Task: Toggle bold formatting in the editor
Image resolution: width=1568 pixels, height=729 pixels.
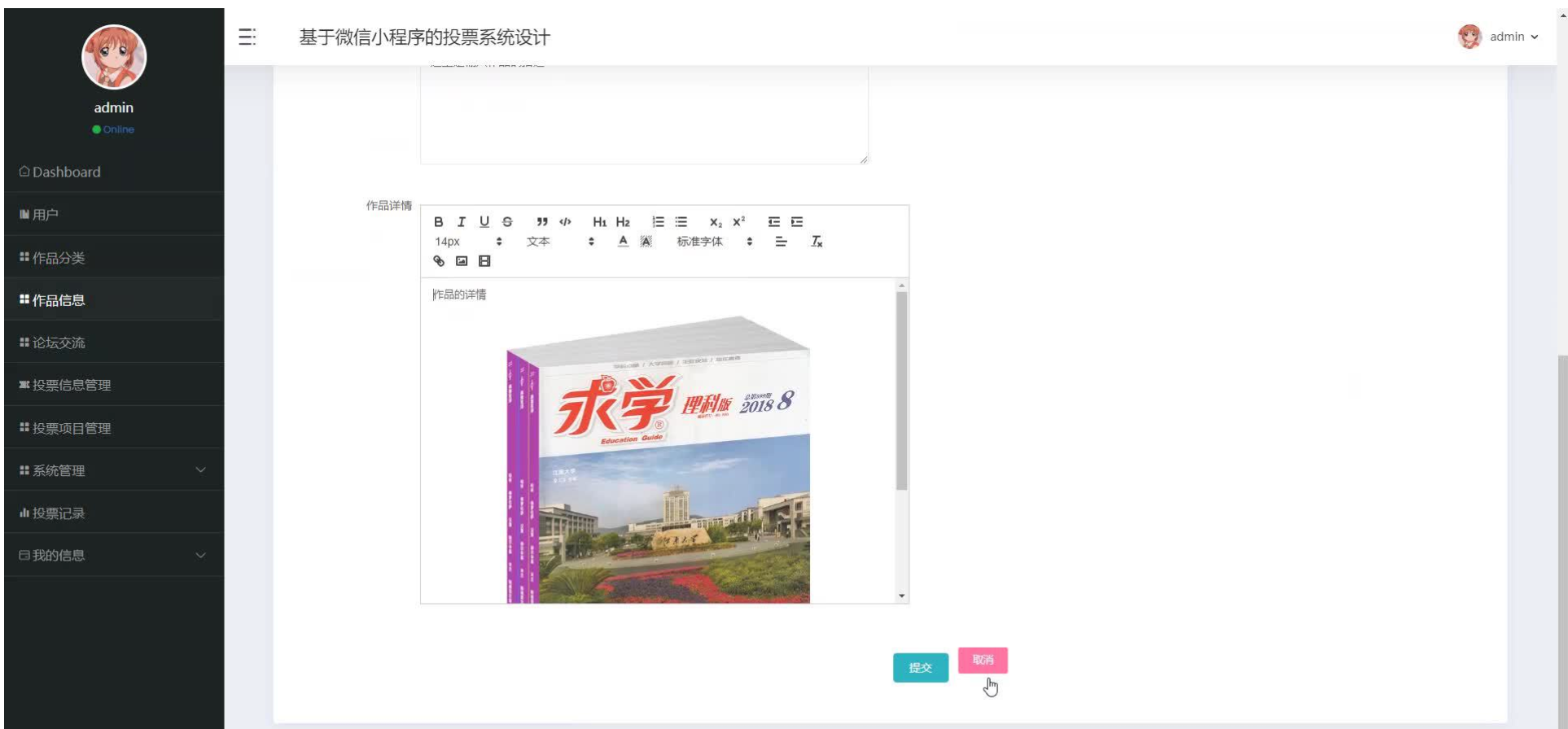Action: 439,222
